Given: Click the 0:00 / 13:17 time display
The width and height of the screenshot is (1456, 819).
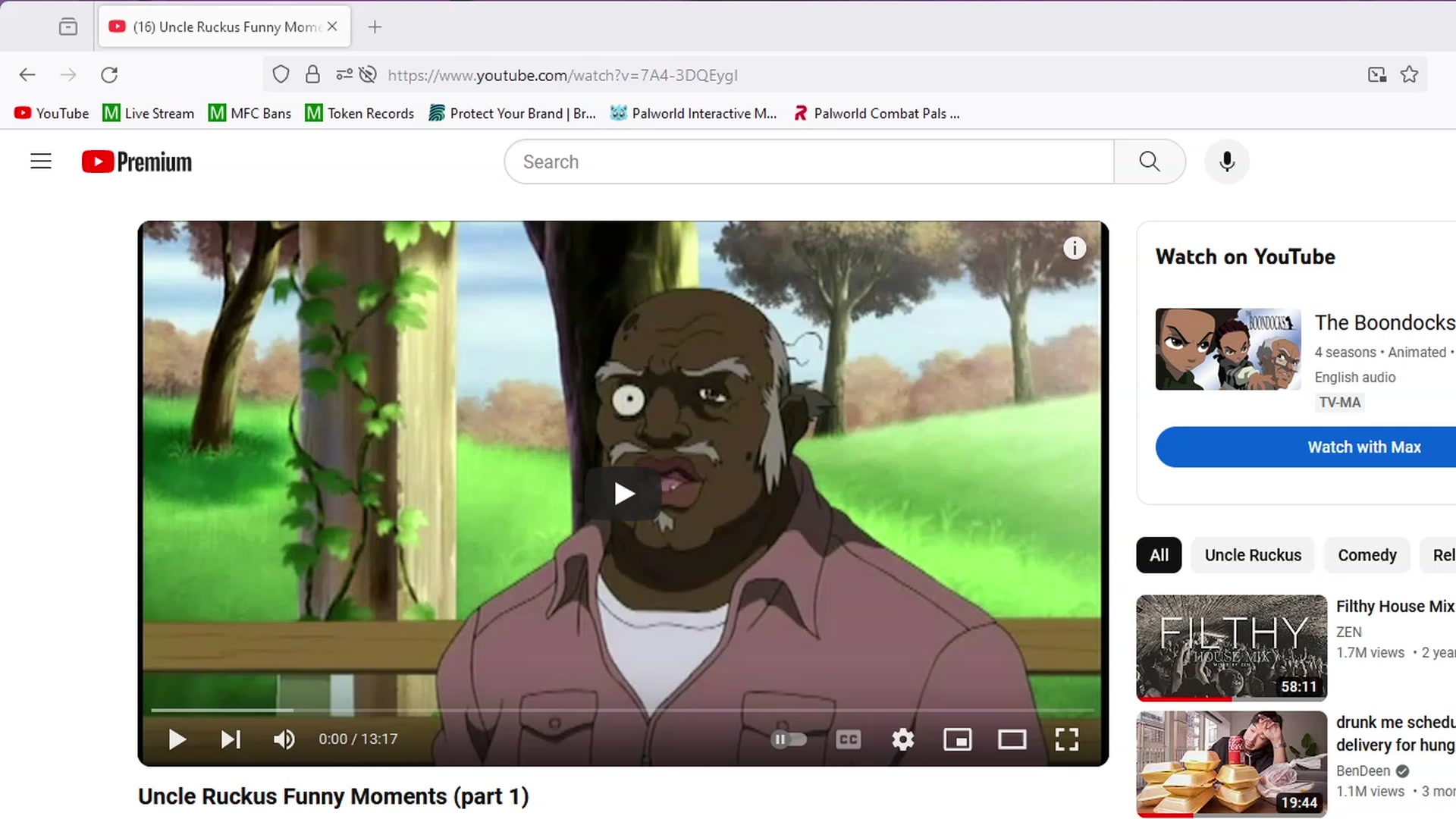Looking at the screenshot, I should tap(358, 739).
